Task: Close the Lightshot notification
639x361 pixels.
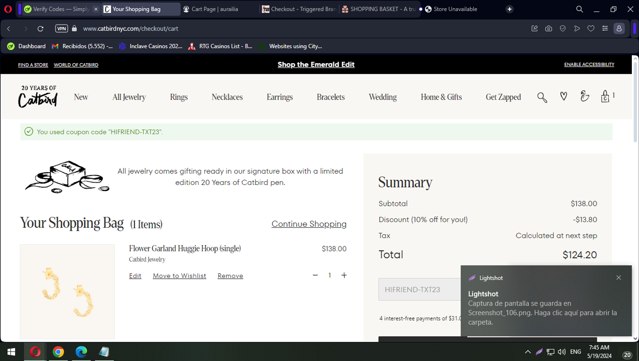Action: point(619,277)
